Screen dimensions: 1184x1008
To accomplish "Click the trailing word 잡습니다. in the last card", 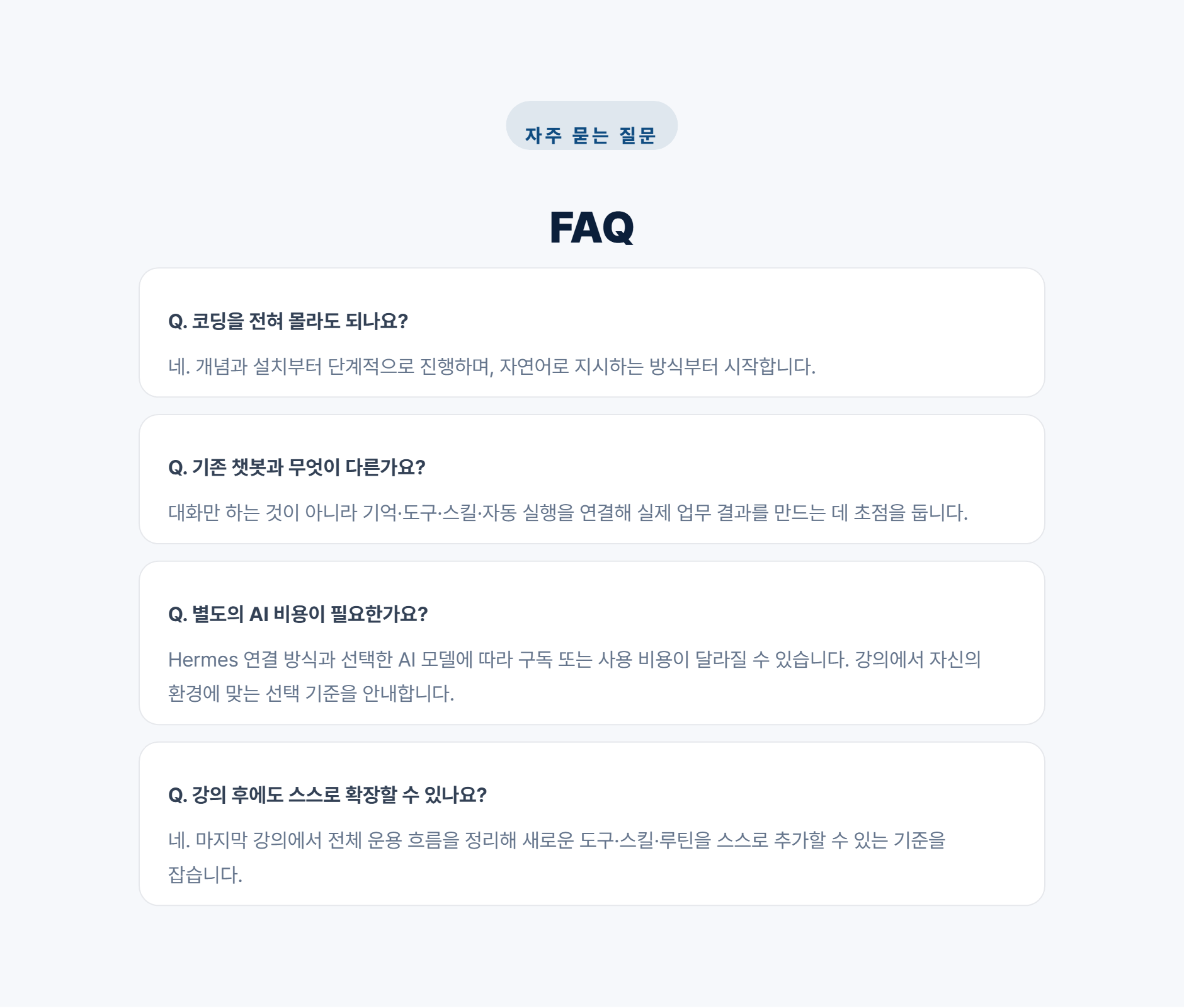I will 205,875.
